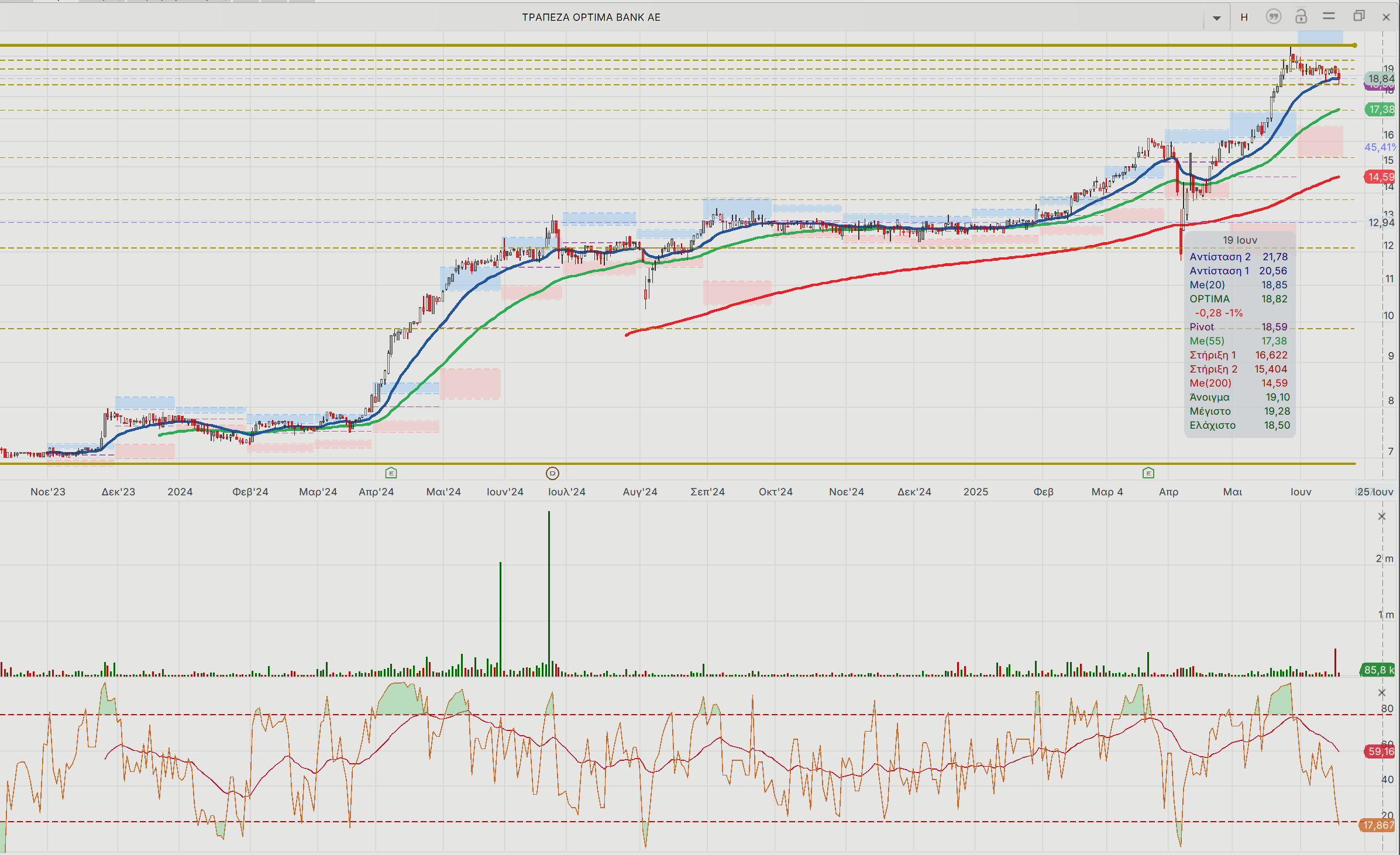Image resolution: width=1400 pixels, height=855 pixels.
Task: Click the 12,94 price level label
Action: coord(1381,222)
